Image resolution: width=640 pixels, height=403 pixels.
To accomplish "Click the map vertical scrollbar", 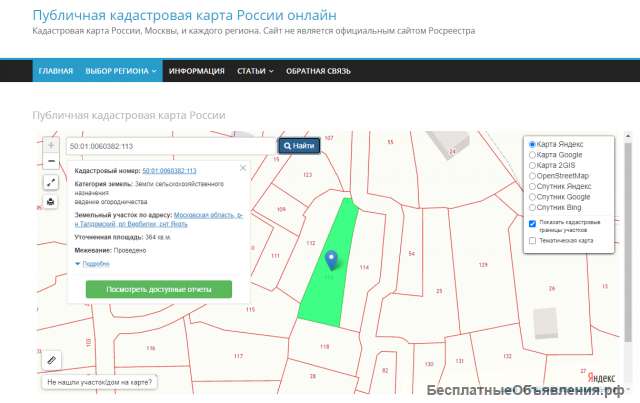I will point(628,241).
